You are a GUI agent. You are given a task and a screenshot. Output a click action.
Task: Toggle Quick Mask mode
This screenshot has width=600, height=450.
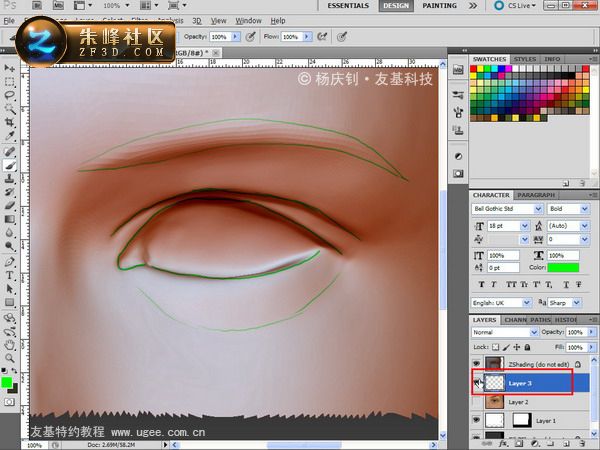click(x=9, y=402)
